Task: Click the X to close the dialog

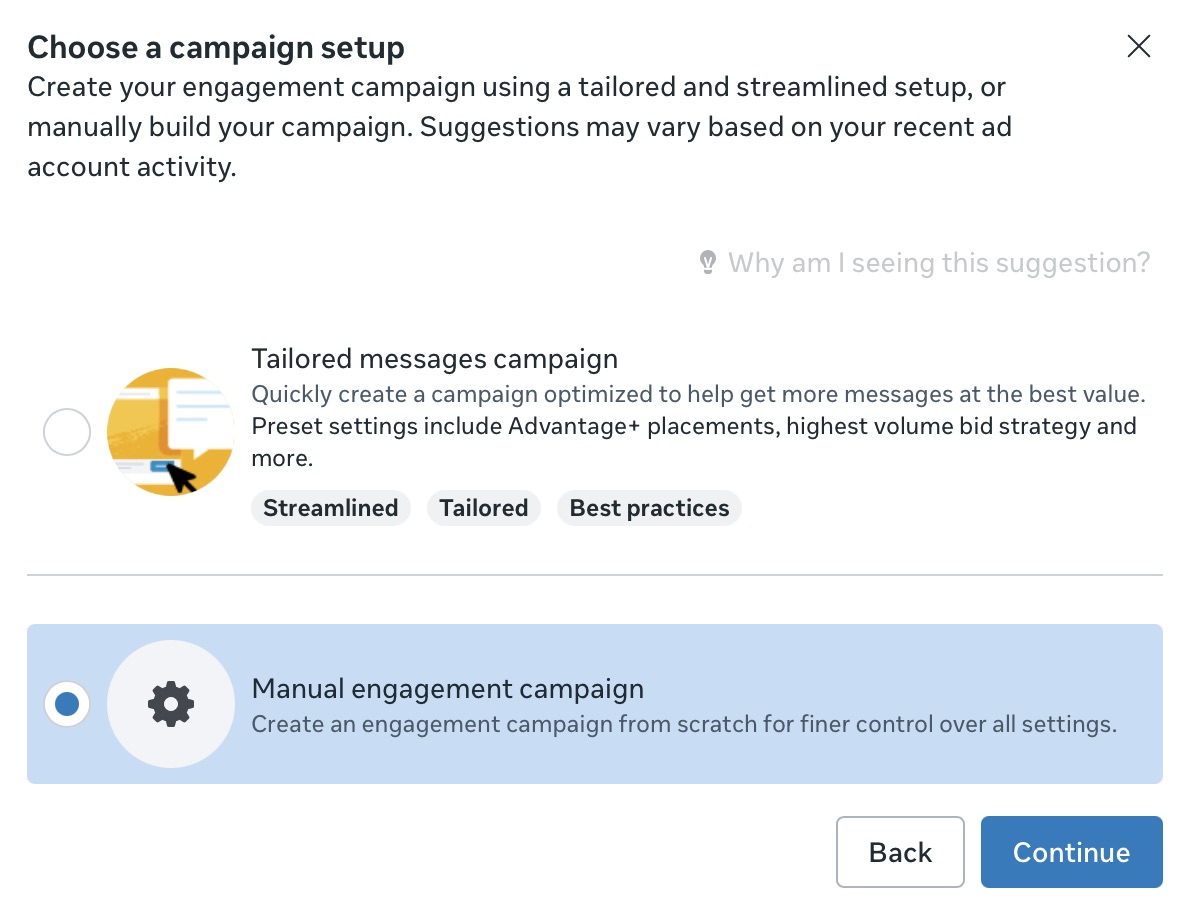Action: (x=1139, y=46)
